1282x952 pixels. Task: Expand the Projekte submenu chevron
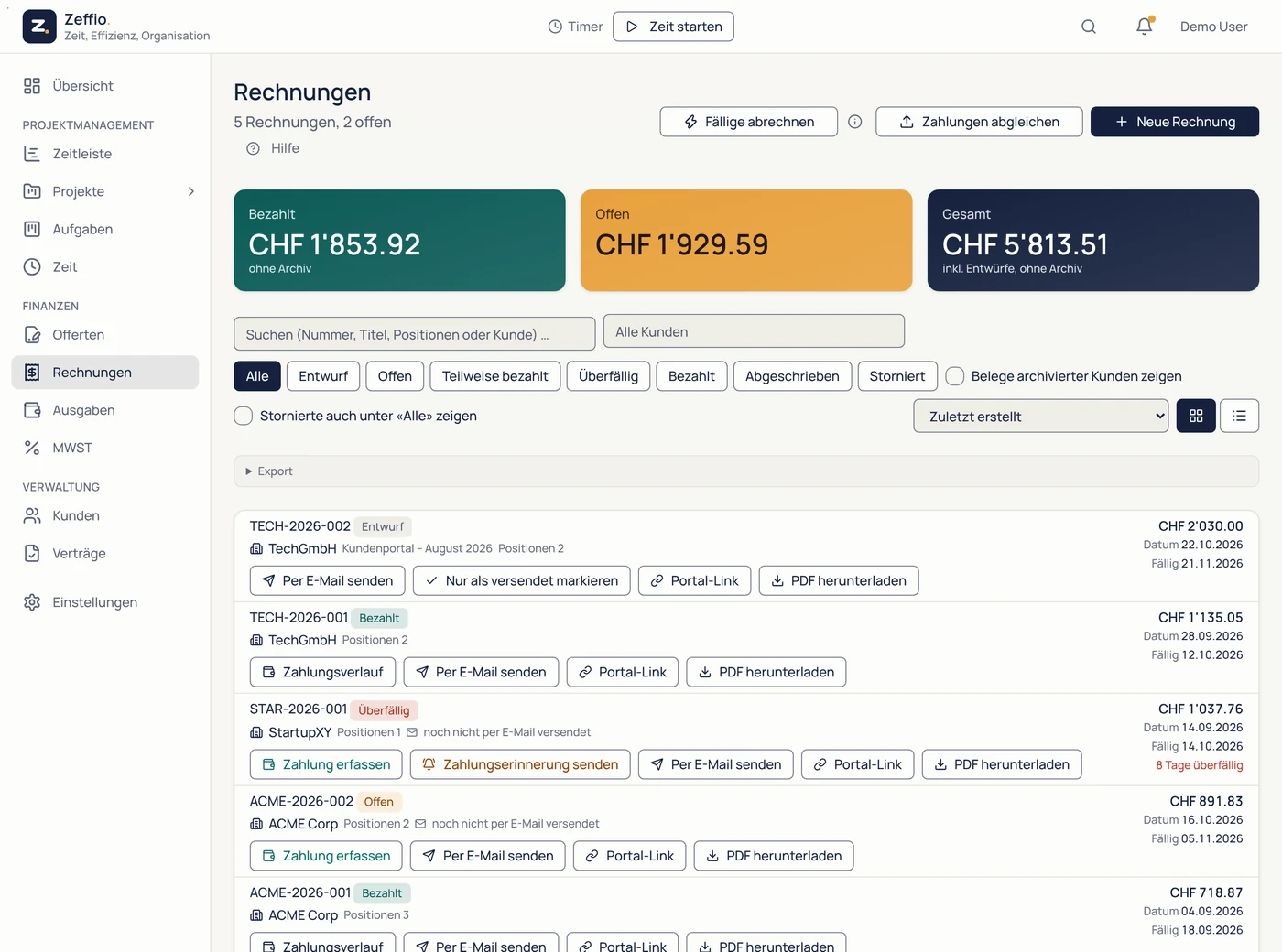[x=191, y=191]
